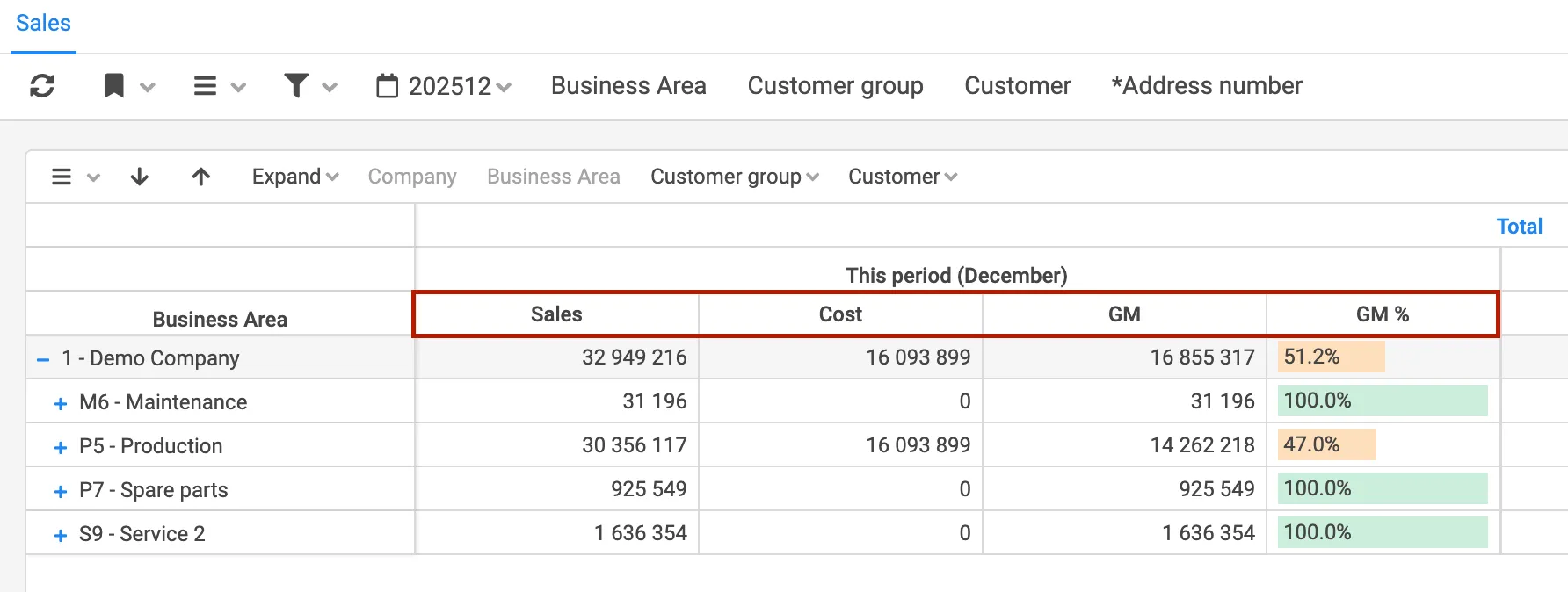Expand the P5 - Production row

[x=61, y=447]
